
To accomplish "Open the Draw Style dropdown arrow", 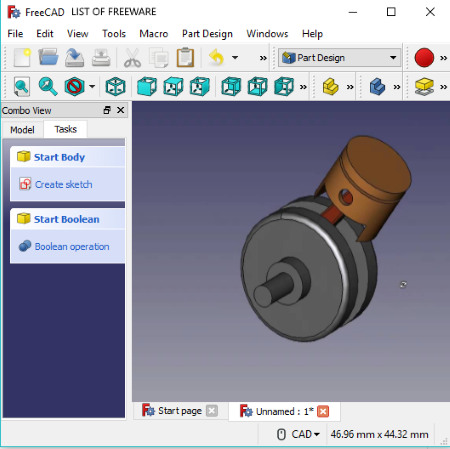I will [x=92, y=87].
